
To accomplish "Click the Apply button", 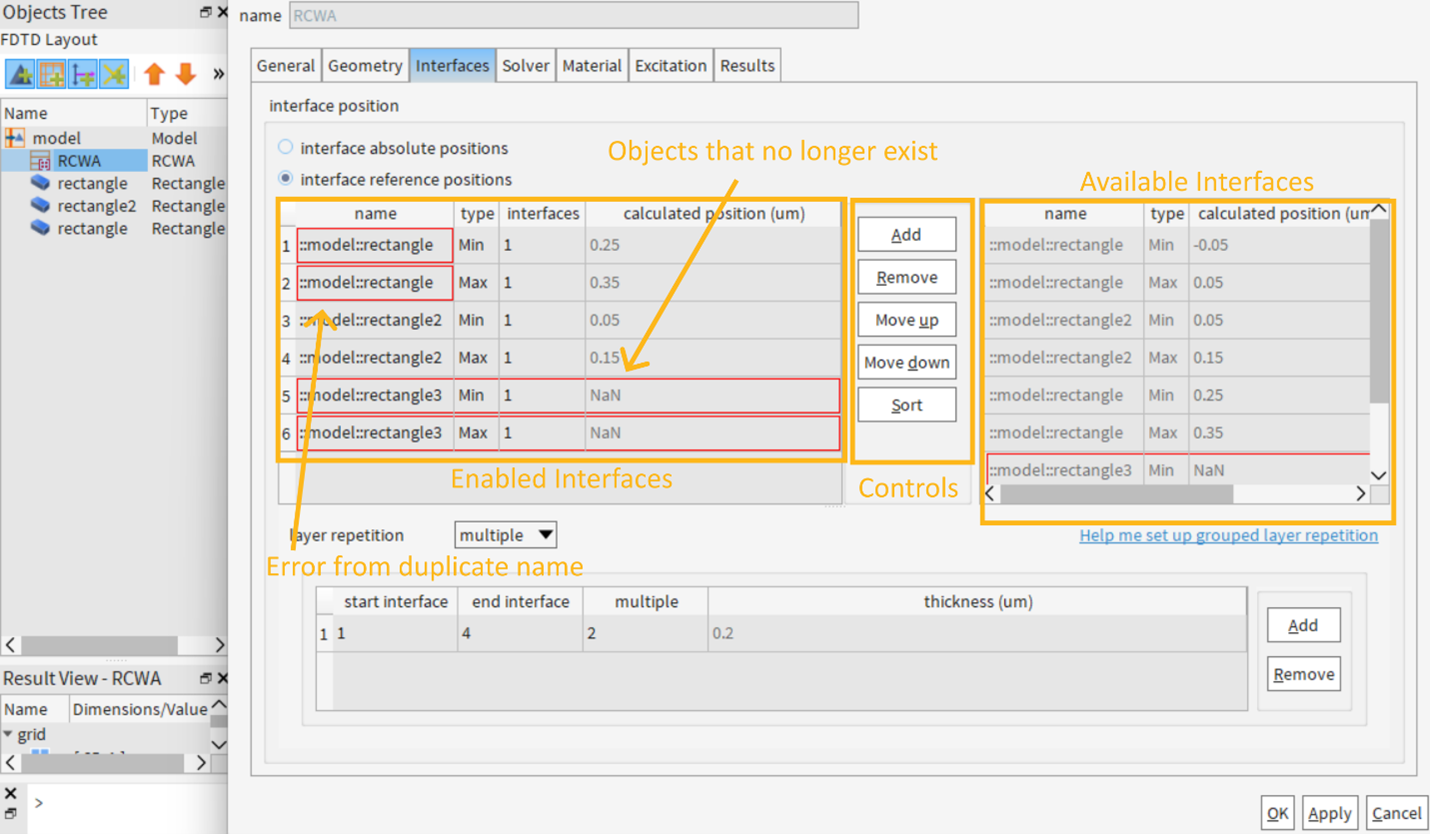I will coord(1329,813).
